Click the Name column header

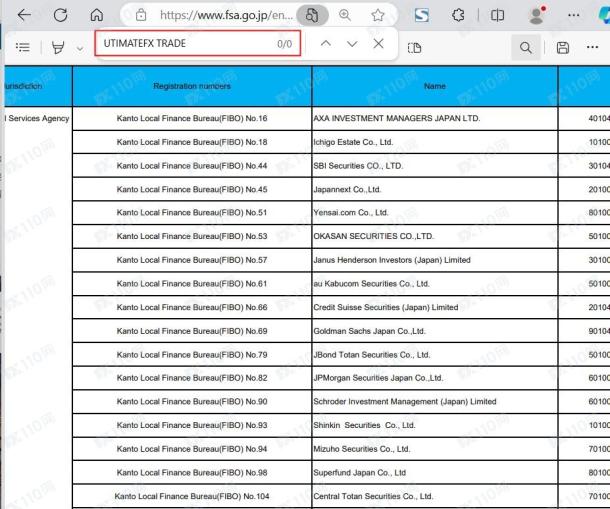tap(435, 86)
